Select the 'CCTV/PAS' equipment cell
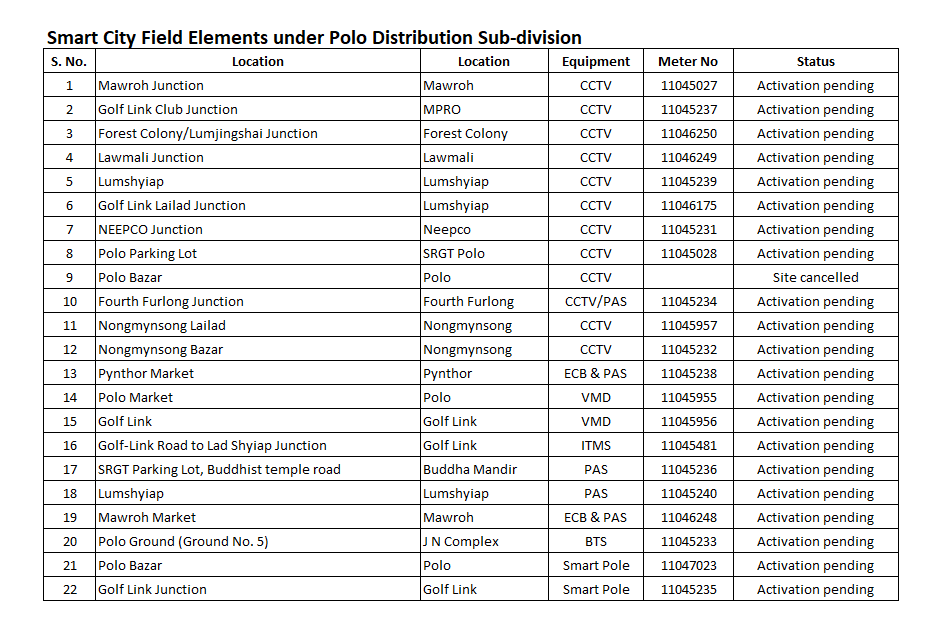946x625 pixels. point(595,301)
